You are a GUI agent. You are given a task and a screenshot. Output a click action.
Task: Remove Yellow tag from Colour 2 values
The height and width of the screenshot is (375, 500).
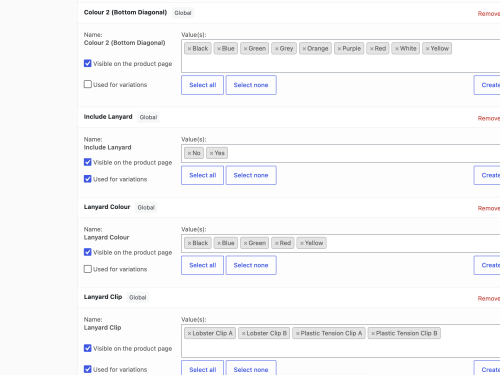[427, 49]
